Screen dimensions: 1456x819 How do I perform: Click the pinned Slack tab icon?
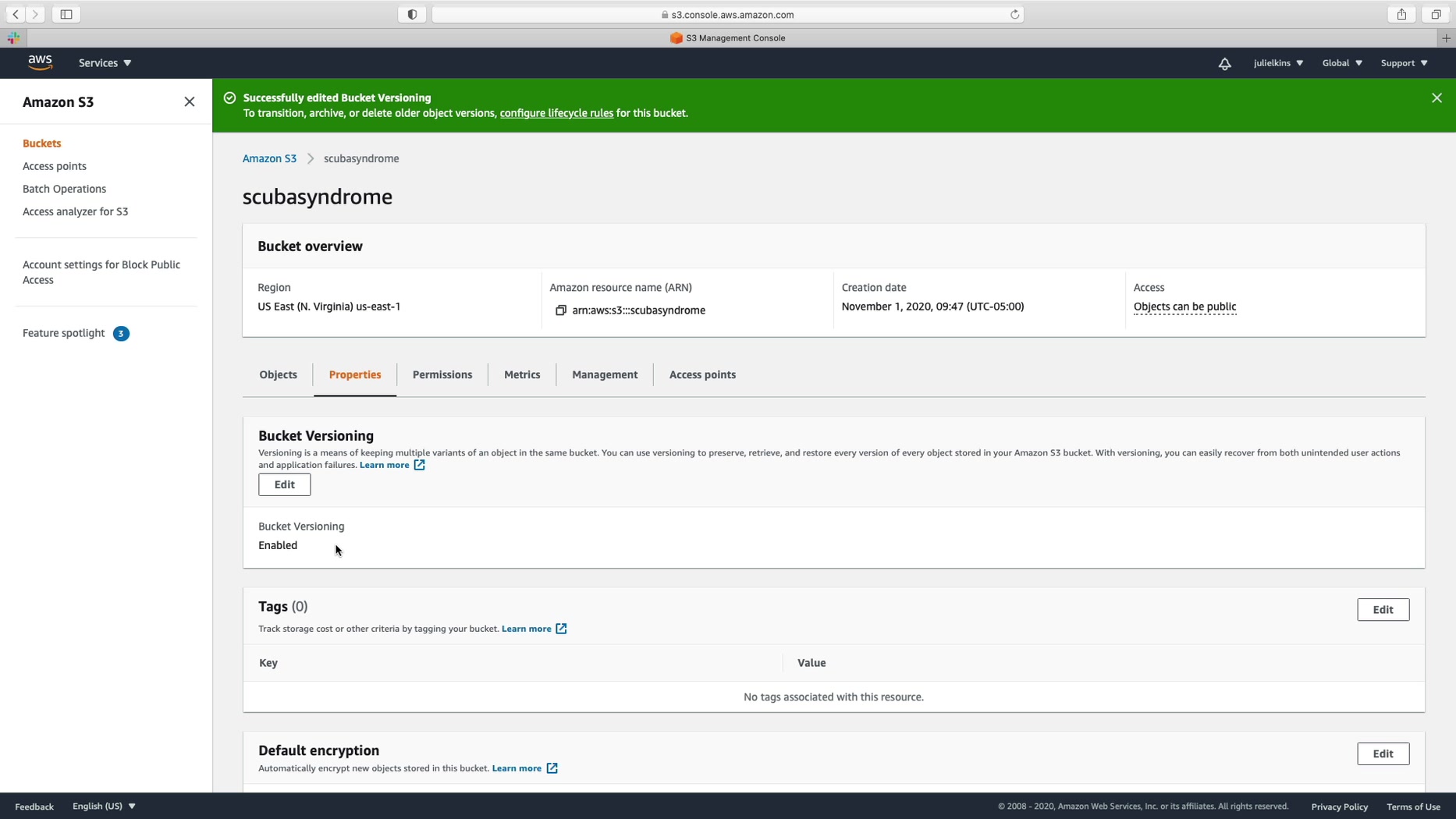click(13, 37)
